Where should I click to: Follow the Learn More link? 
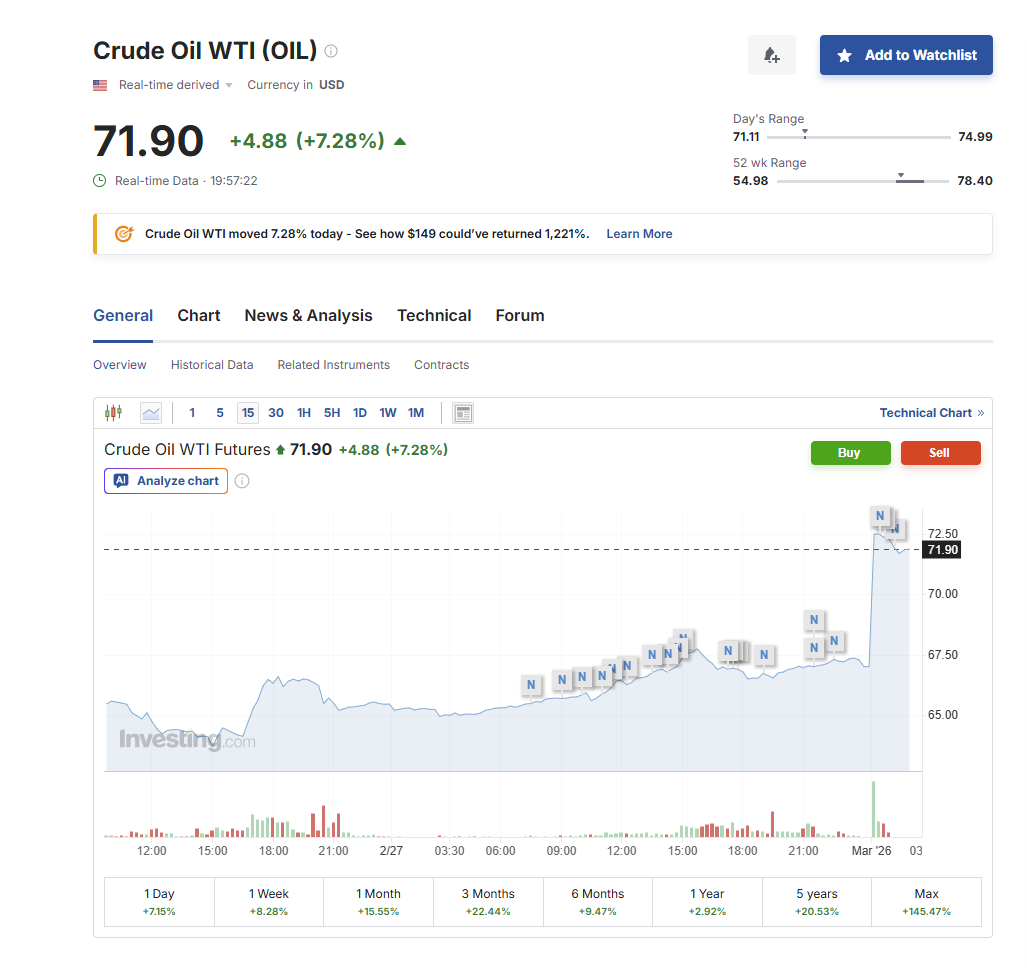[x=639, y=234]
